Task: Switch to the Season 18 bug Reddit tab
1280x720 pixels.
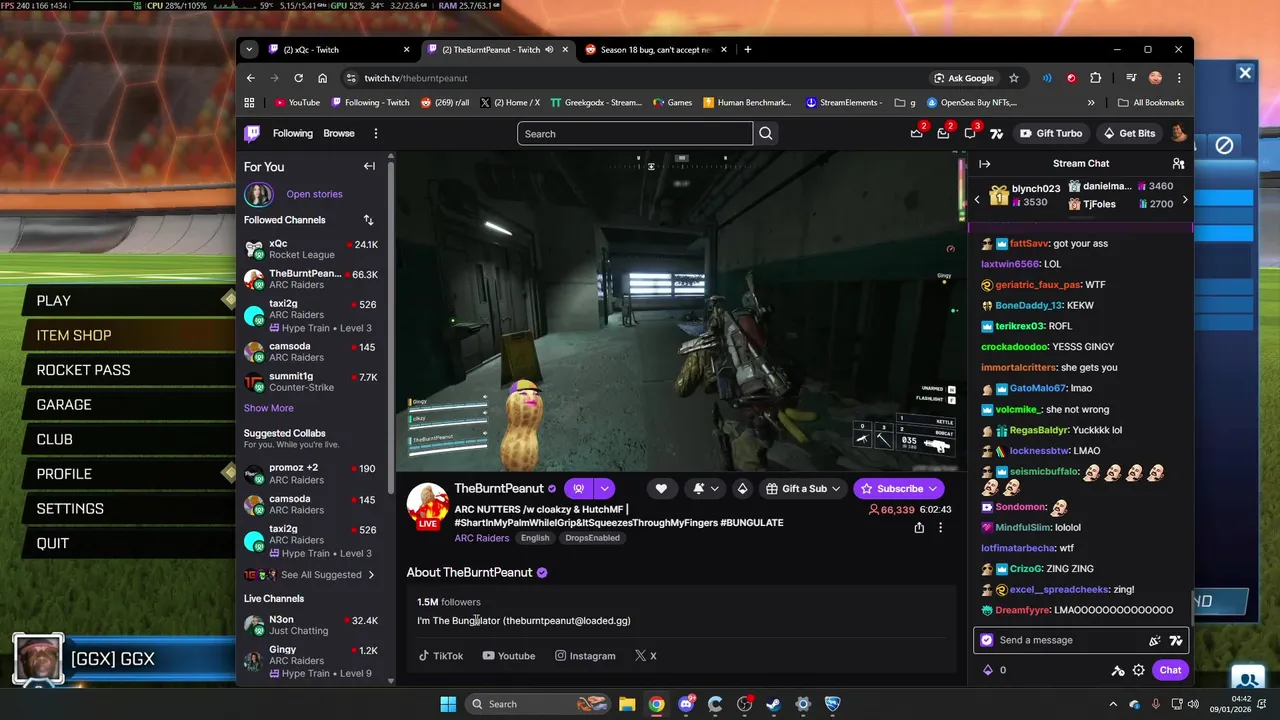Action: point(655,49)
